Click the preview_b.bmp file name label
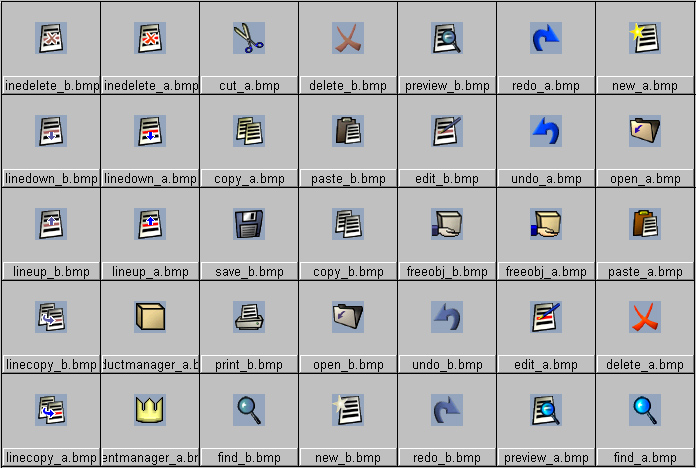The height and width of the screenshot is (468, 696). tap(447, 85)
